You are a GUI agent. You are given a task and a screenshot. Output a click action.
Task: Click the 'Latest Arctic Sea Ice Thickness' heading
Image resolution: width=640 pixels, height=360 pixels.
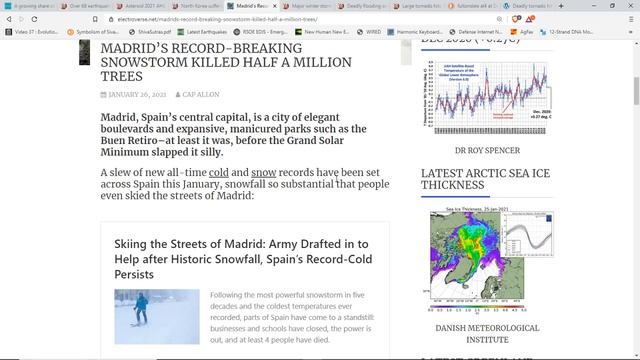pyautogui.click(x=486, y=179)
